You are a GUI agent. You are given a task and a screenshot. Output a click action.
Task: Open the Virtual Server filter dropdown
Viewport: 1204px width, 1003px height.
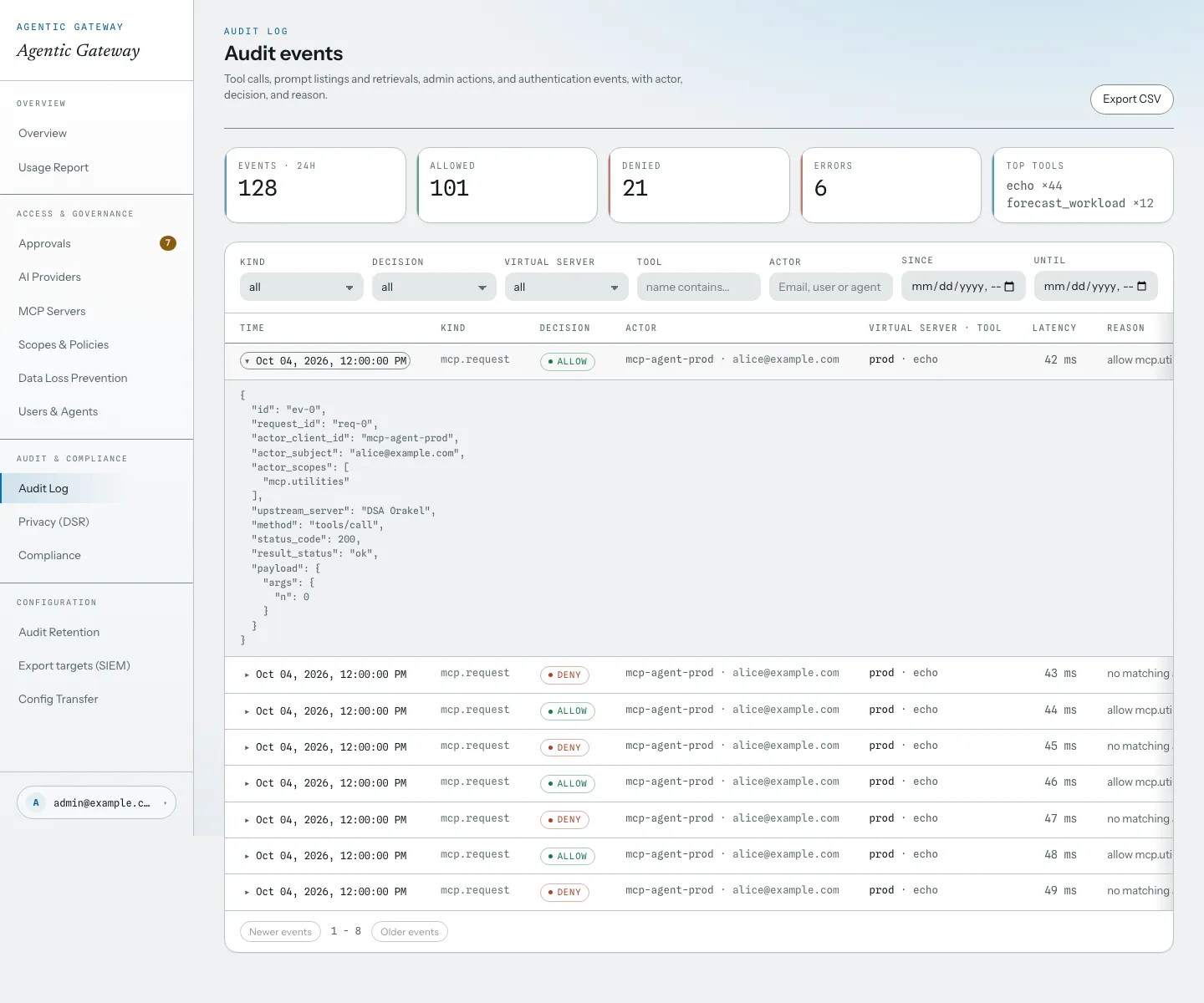(566, 287)
